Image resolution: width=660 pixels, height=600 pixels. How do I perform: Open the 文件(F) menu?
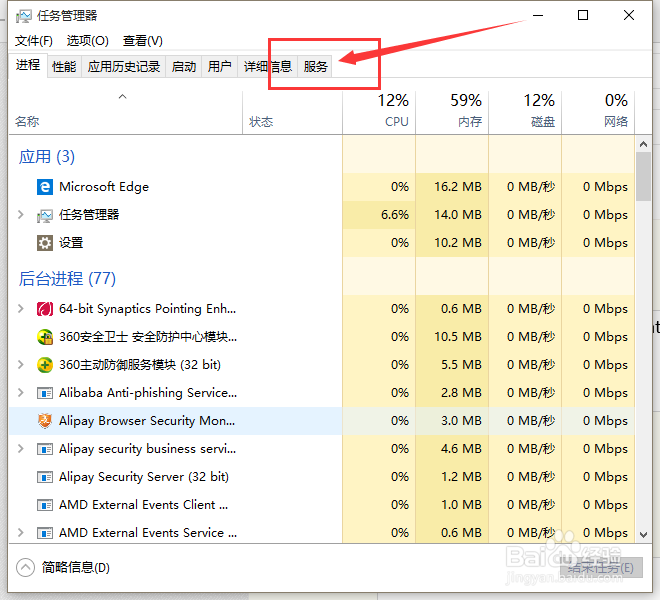click(34, 41)
